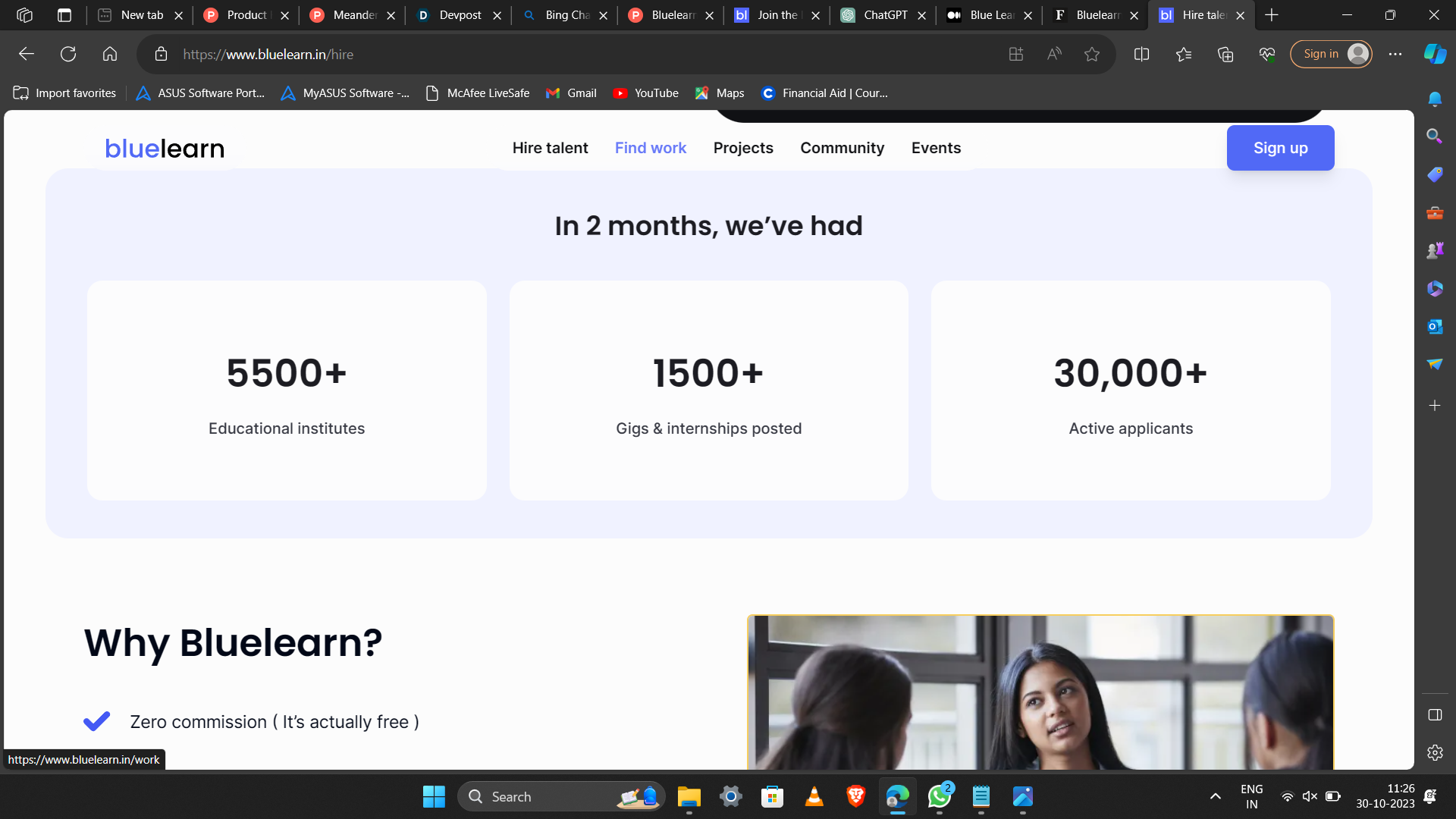Open Copilot icon in browser corner
Image resolution: width=1456 pixels, height=819 pixels.
tap(1434, 54)
